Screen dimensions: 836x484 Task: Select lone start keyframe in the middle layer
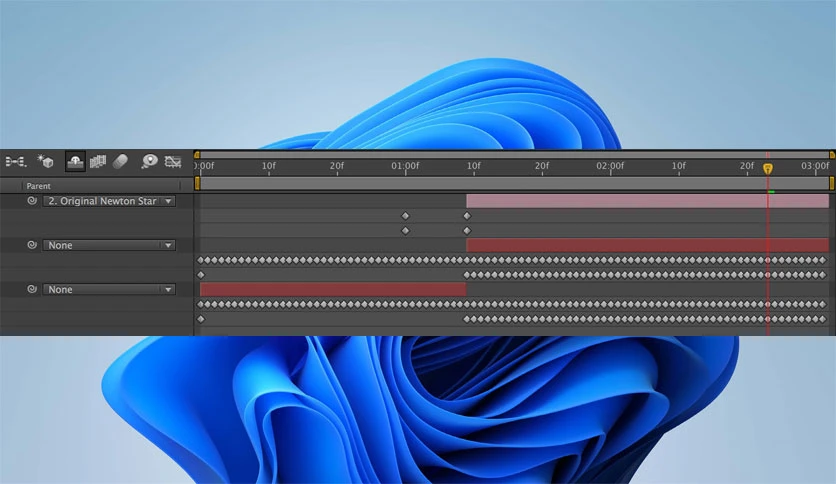pos(201,275)
